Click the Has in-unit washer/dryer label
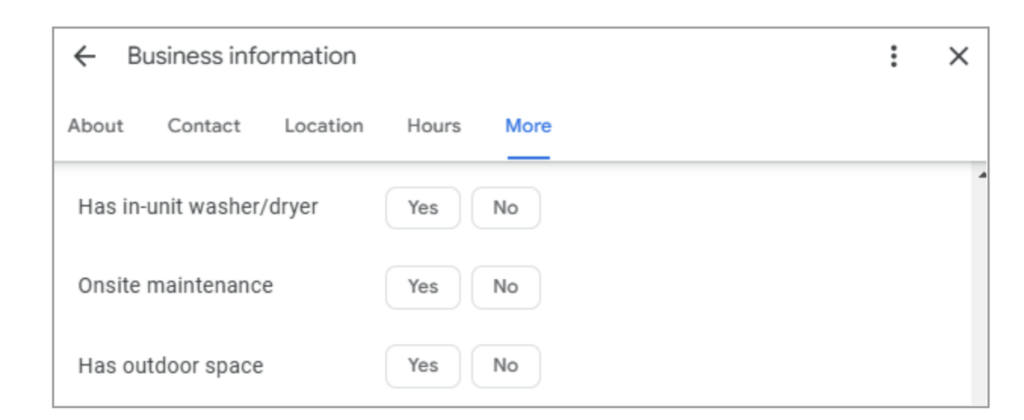Viewport: 1024px width, 420px height. [x=198, y=208]
